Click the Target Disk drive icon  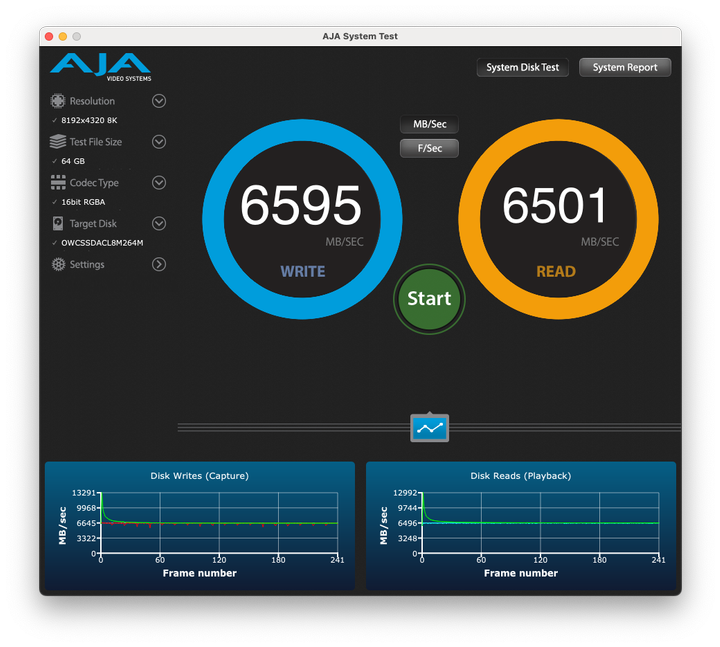58,224
